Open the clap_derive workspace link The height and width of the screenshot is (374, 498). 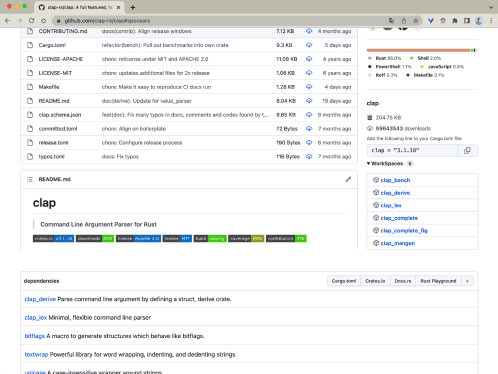point(395,193)
